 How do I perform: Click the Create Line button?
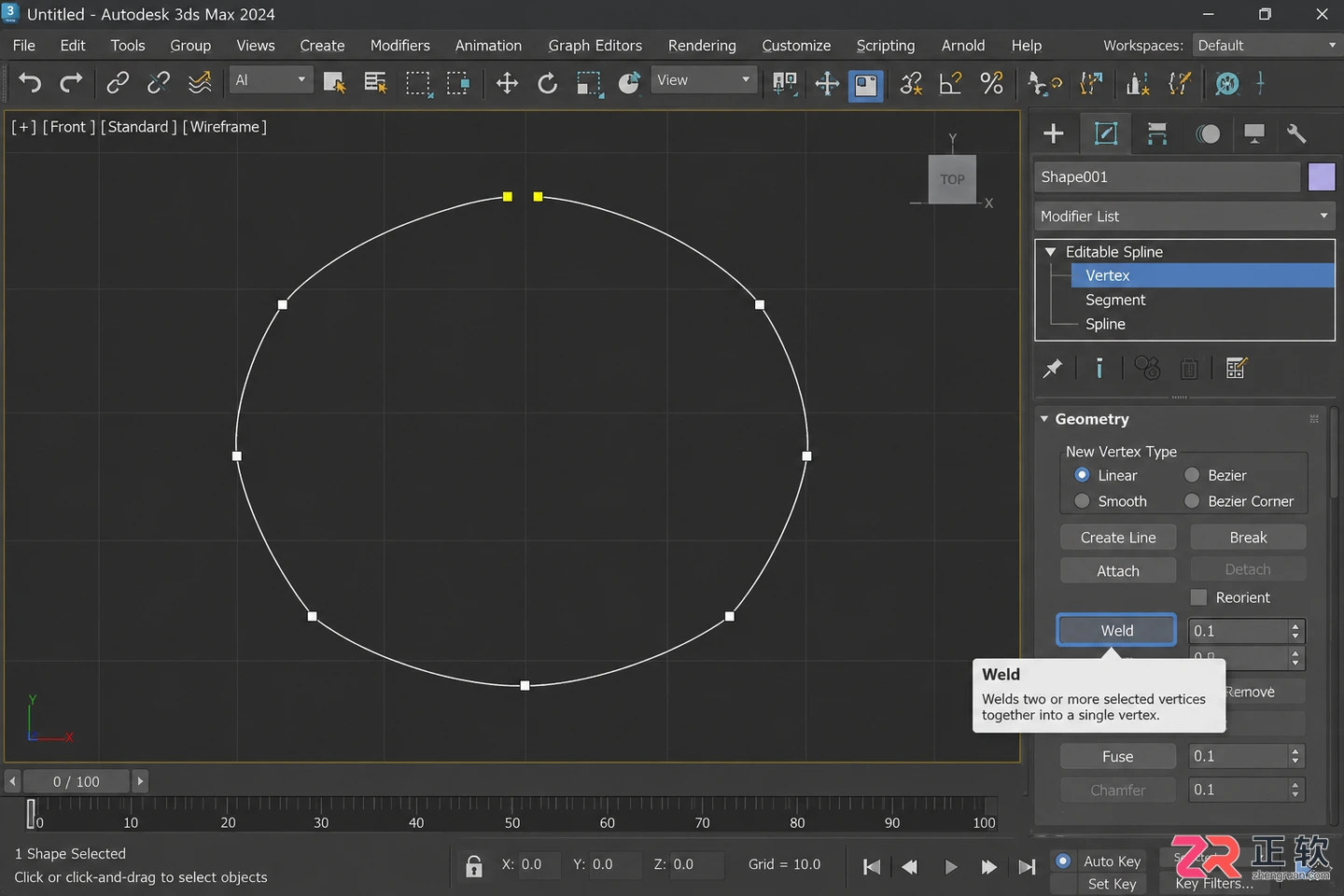click(x=1118, y=538)
